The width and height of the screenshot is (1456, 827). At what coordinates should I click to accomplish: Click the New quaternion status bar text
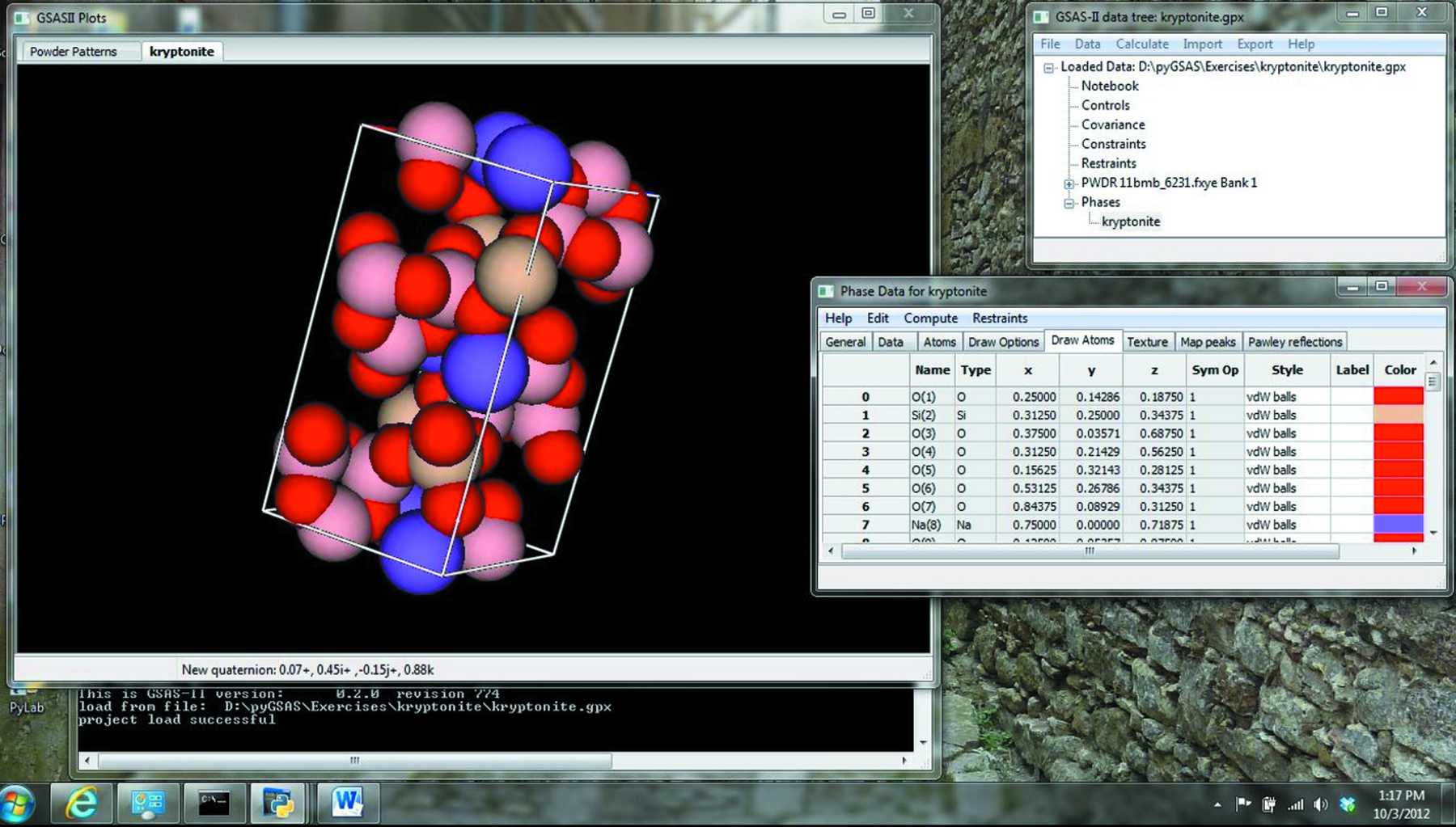(307, 670)
